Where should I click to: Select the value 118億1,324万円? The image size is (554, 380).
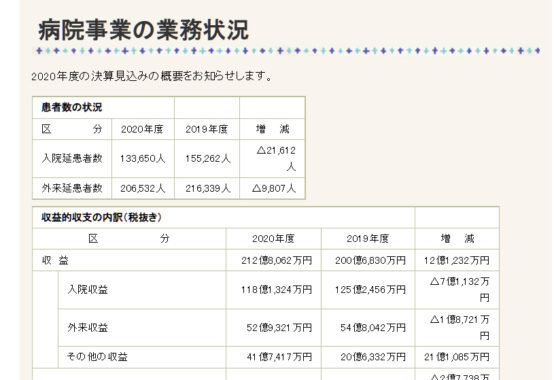tap(277, 290)
